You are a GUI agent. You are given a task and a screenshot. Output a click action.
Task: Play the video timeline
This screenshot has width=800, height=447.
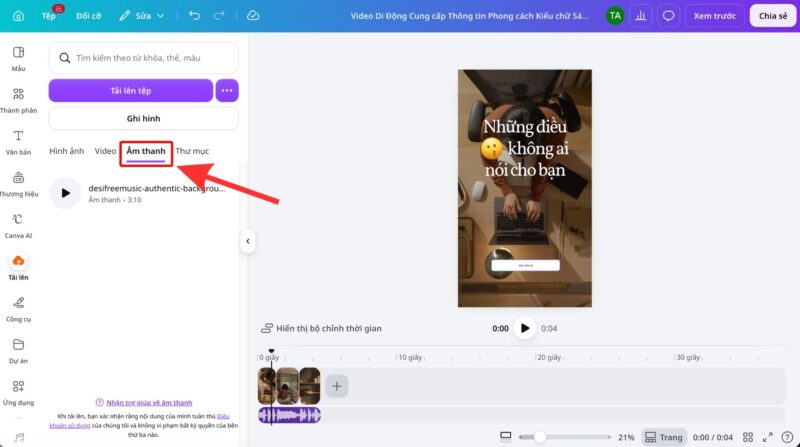click(x=524, y=328)
